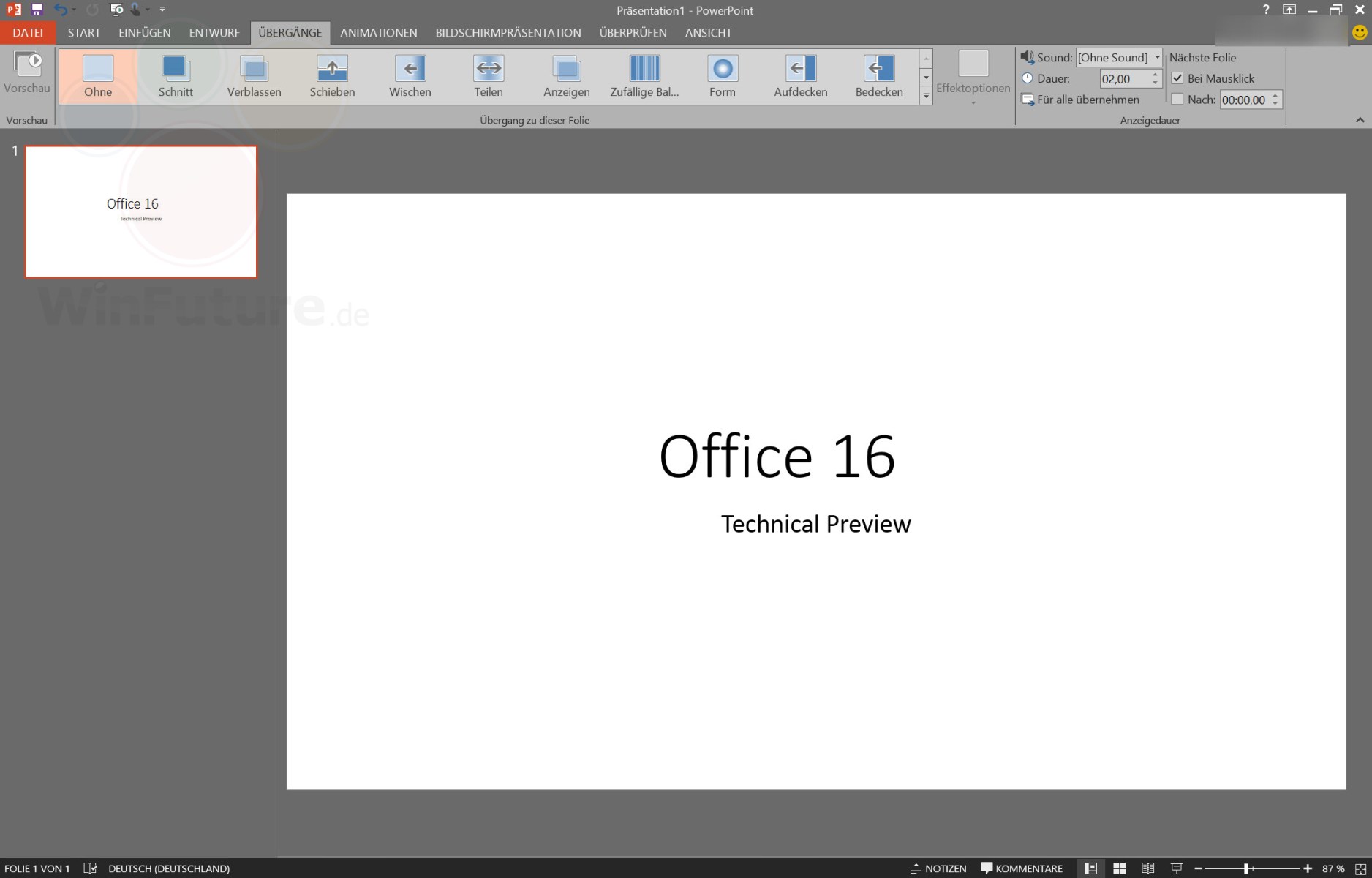Click FOLIE 1 VON 1 indicator

37,868
